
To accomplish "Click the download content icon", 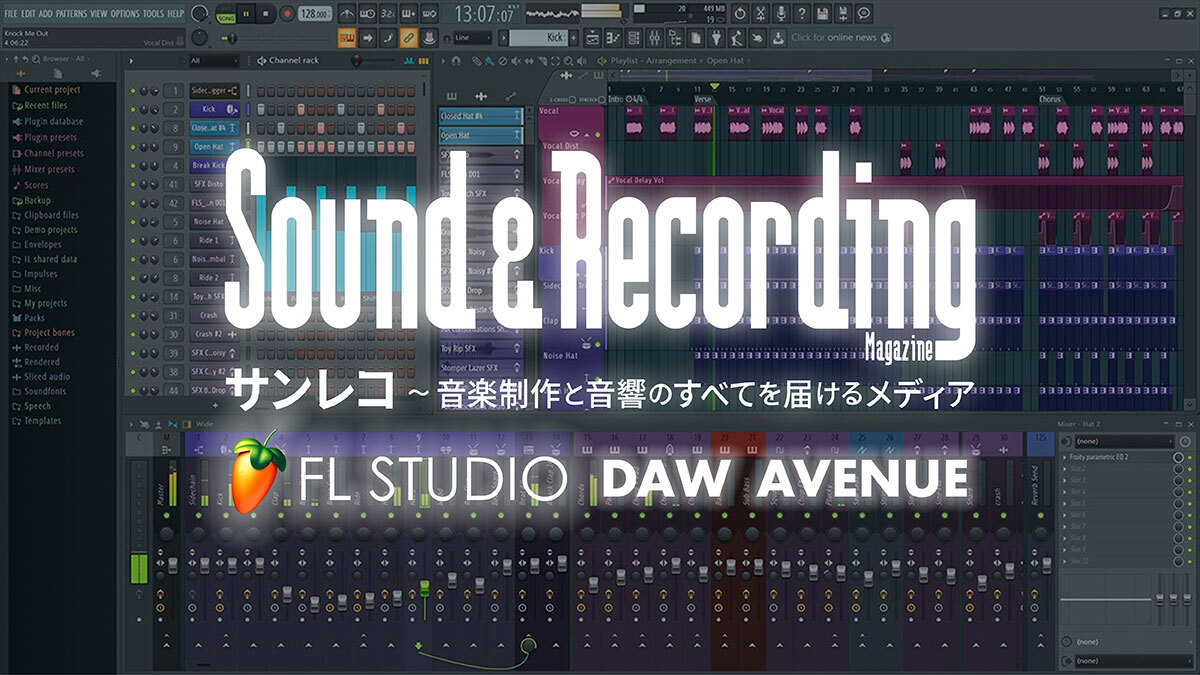I will tap(777, 37).
